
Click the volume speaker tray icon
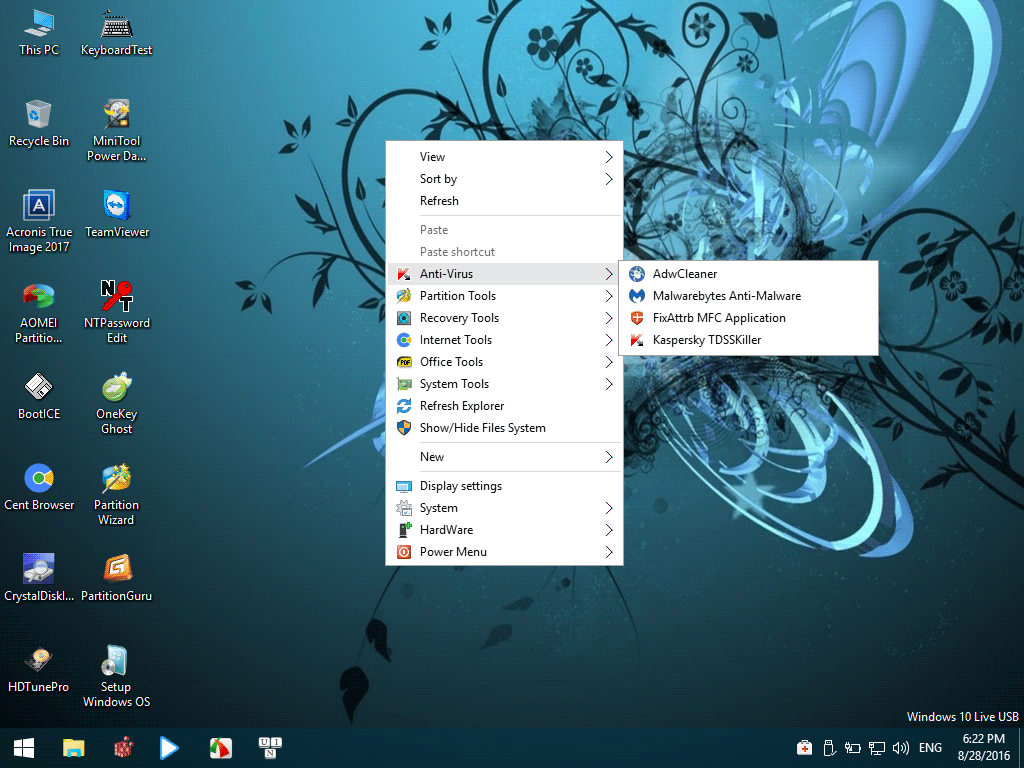tap(901, 748)
